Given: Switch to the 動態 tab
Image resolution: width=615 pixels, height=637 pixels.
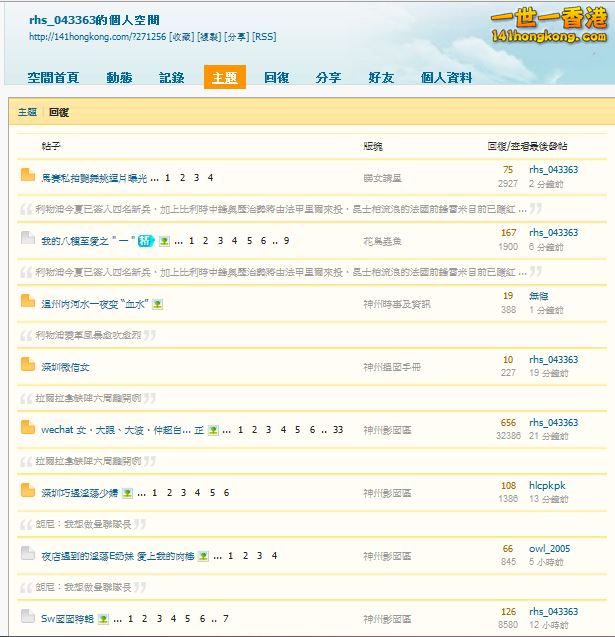Looking at the screenshot, I should [x=119, y=77].
